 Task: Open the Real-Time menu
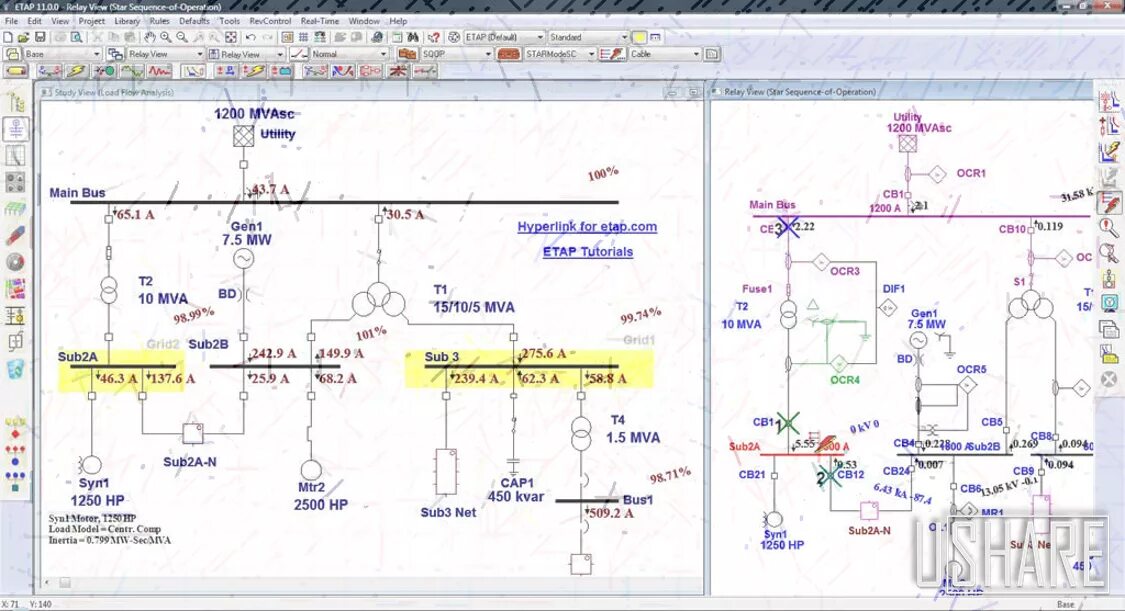click(320, 22)
